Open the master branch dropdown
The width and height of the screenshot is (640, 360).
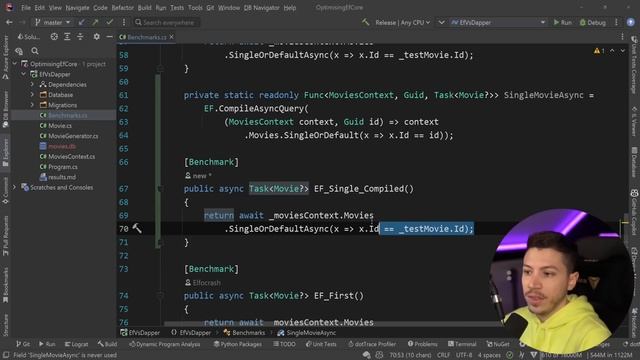click(x=53, y=22)
